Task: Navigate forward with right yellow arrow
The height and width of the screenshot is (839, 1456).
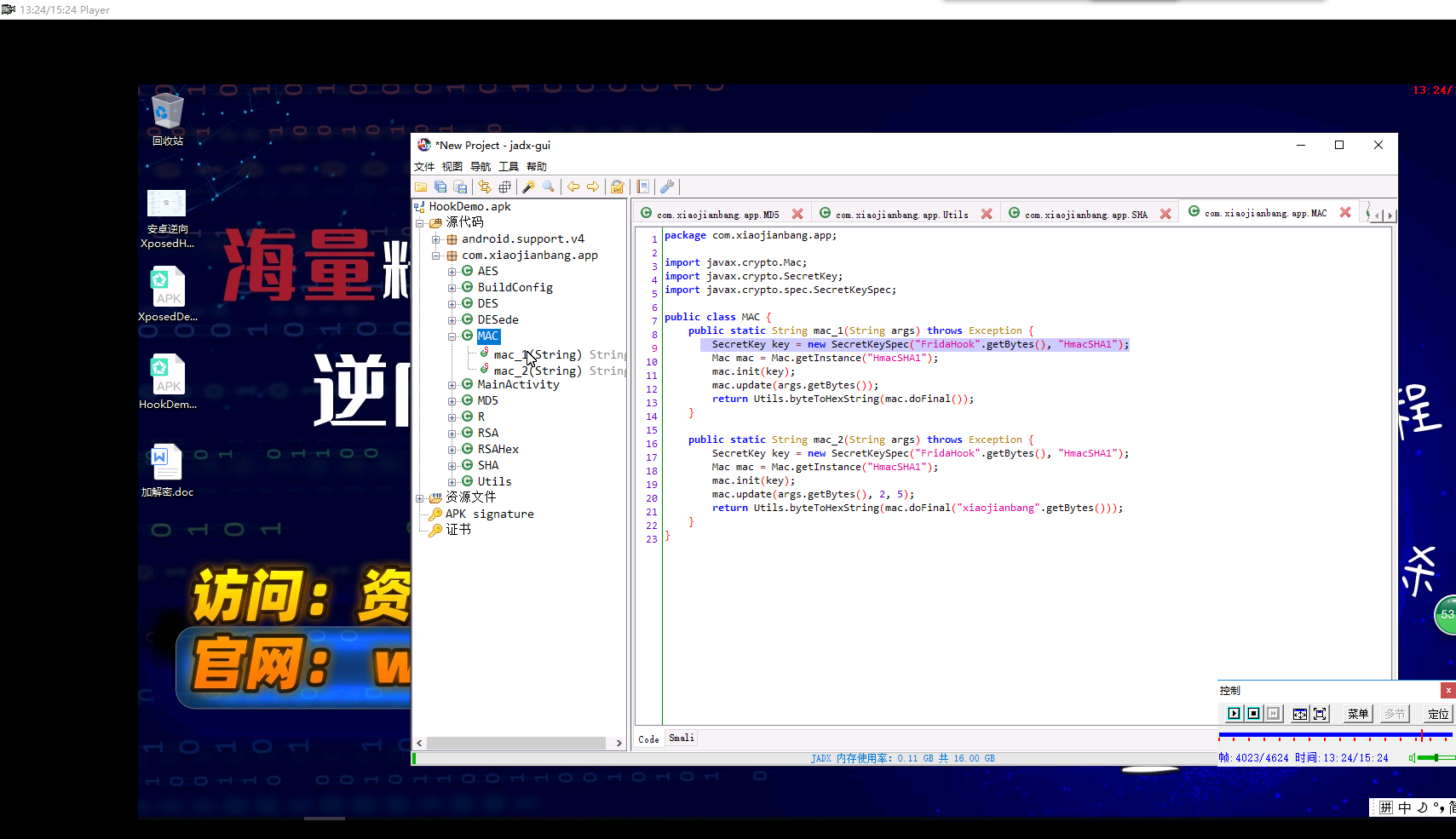Action: click(x=592, y=187)
